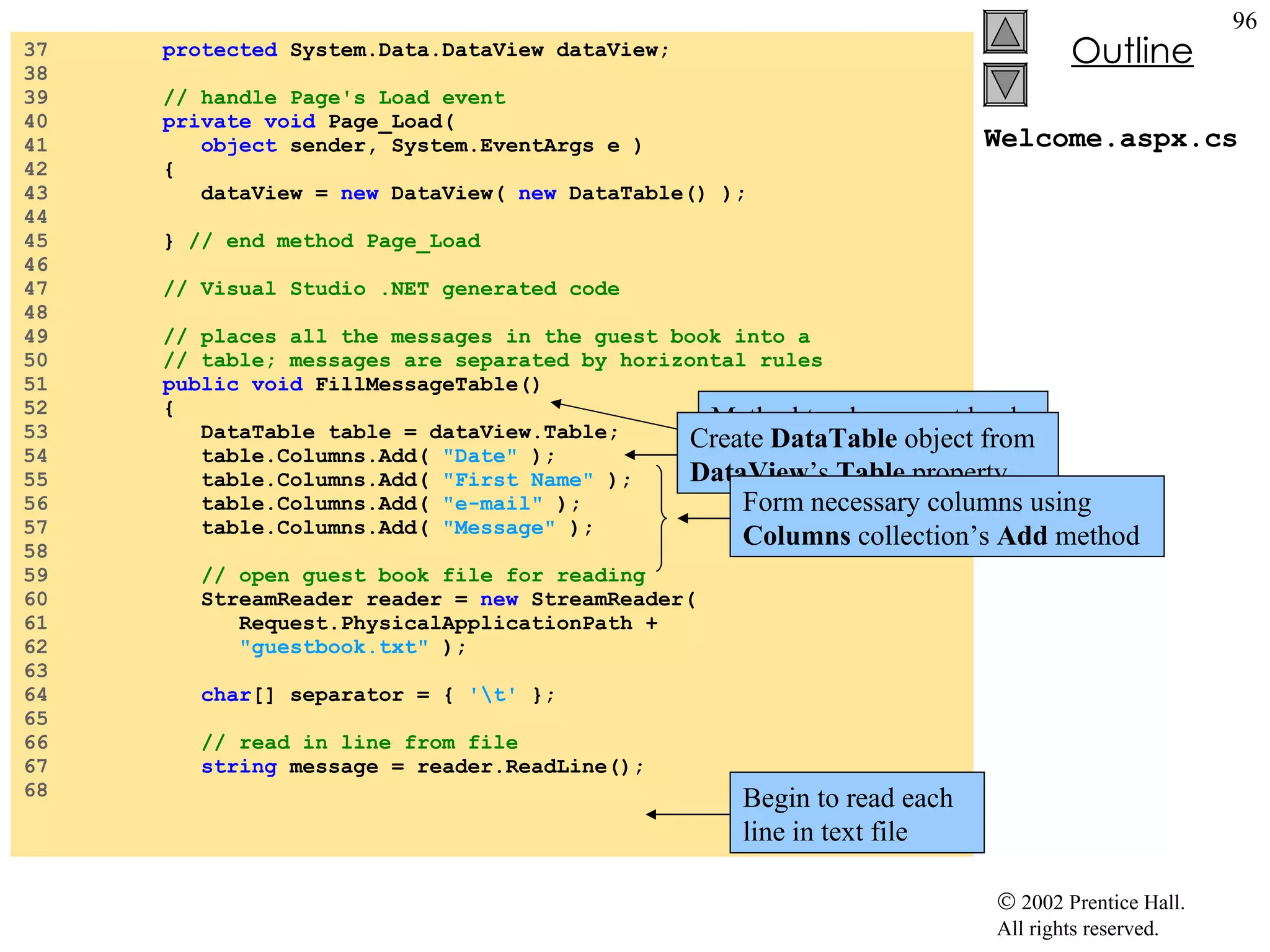Click slide page number 96
The width and height of the screenshot is (1270, 952).
(1244, 21)
